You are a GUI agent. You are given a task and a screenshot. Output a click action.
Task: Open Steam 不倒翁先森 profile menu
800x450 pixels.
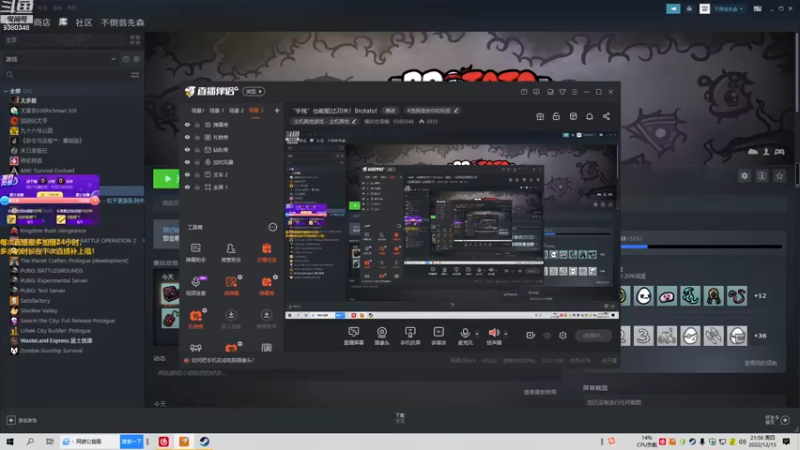[x=122, y=22]
